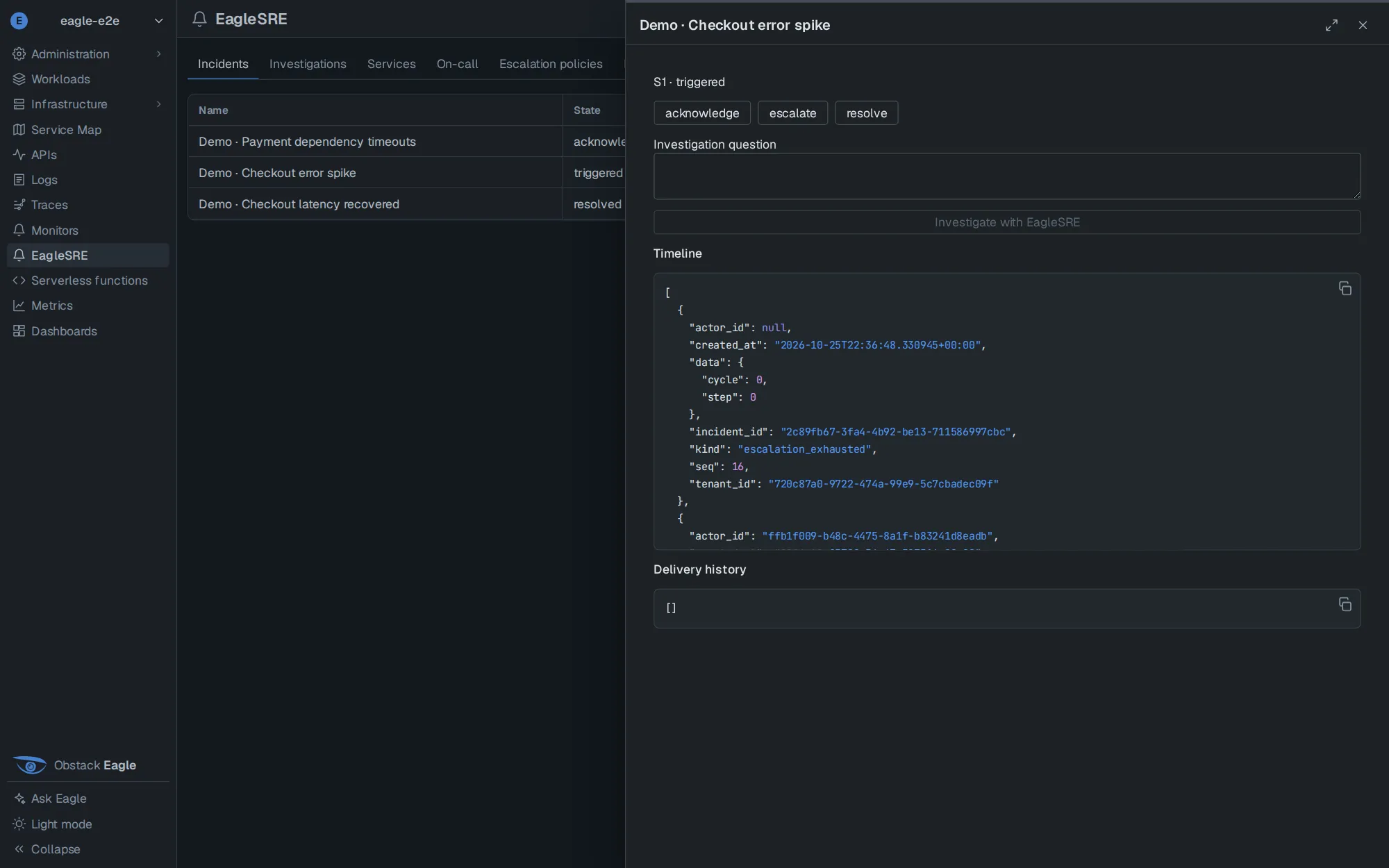The image size is (1389, 868).
Task: Expand the incident panel to fullscreen
Action: click(x=1331, y=25)
